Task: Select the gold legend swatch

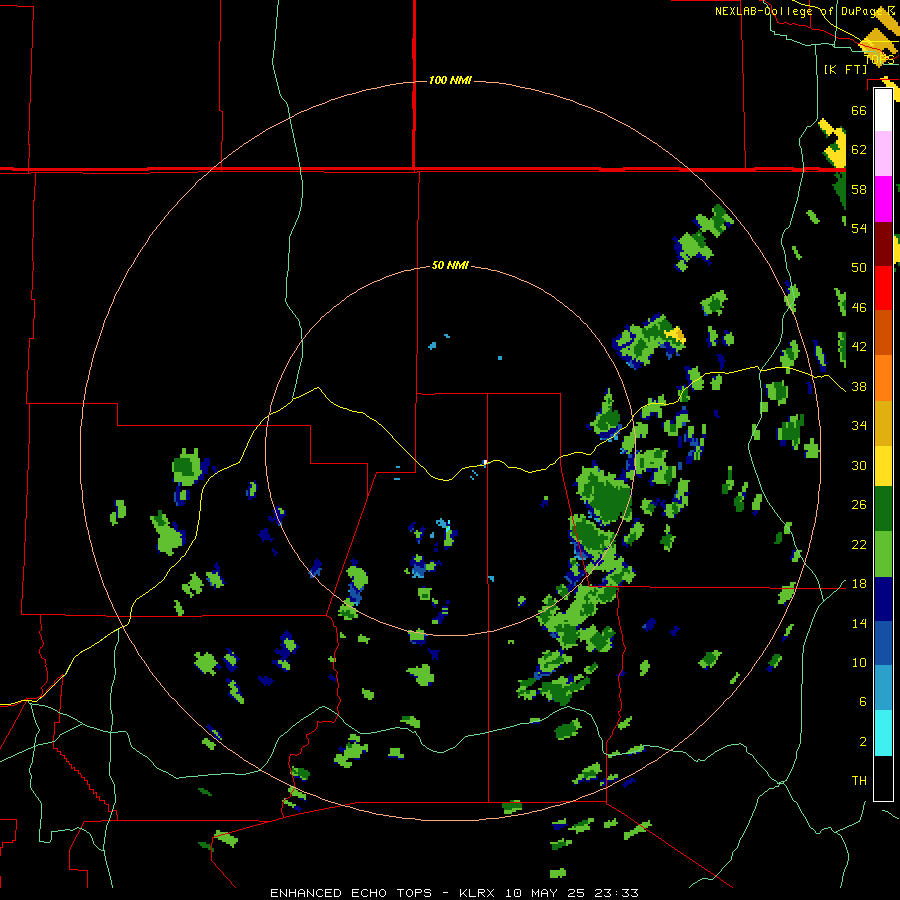Action: click(883, 423)
